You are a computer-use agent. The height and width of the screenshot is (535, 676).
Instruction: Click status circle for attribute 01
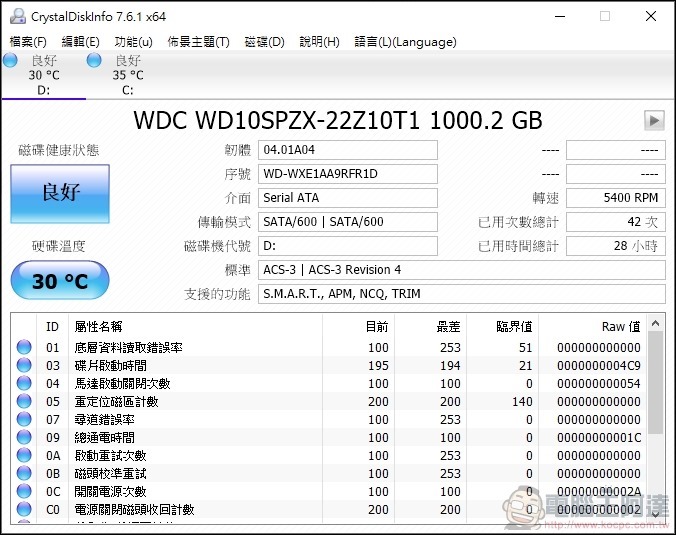24,347
